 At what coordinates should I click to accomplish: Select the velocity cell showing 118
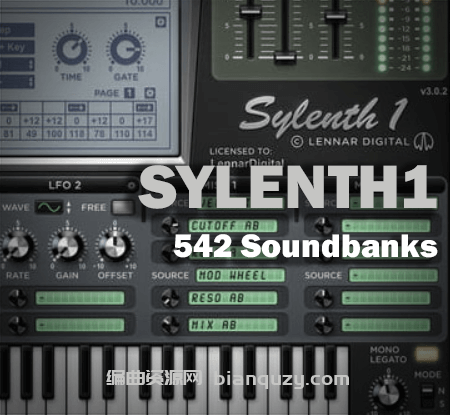pos(77,134)
